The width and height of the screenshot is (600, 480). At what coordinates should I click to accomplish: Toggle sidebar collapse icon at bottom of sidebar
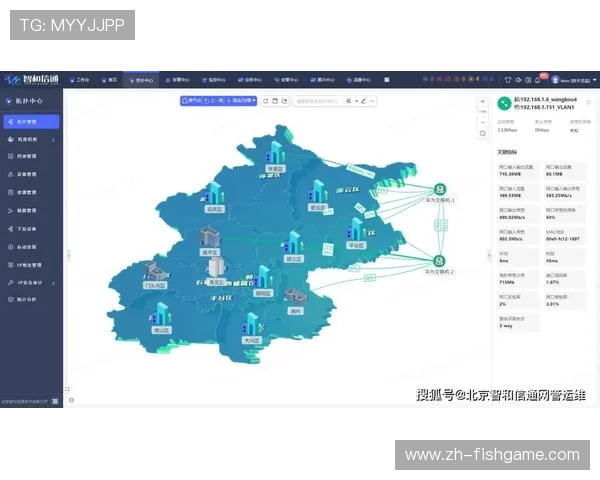[55, 401]
